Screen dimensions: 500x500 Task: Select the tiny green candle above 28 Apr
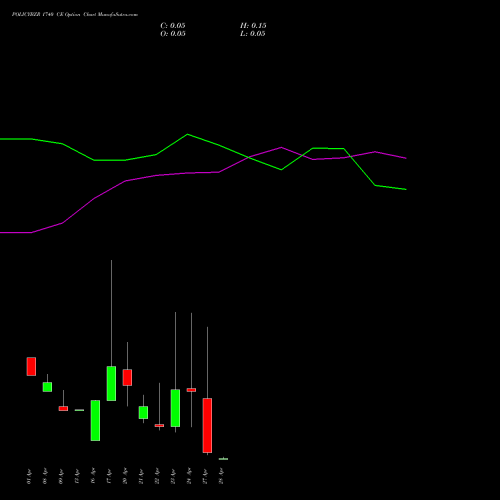click(223, 459)
